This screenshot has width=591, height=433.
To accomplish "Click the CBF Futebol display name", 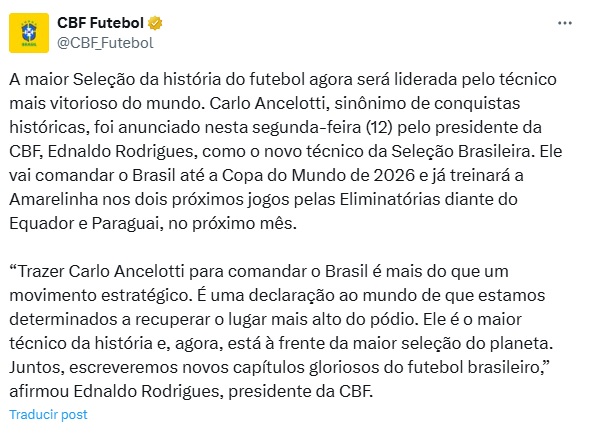I will (100, 23).
